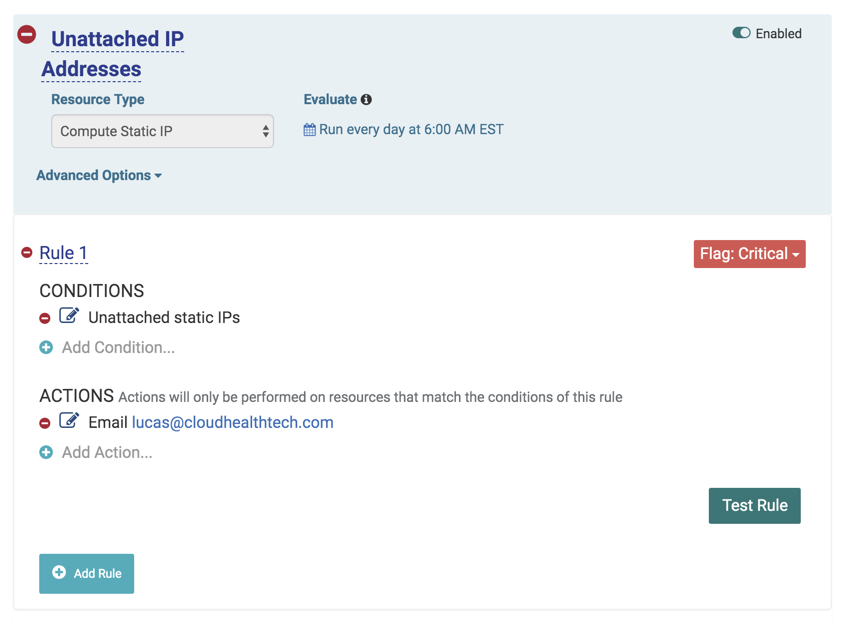Remove the Unattached static IPs condition
Screen dimensions: 841x624
coord(45,318)
